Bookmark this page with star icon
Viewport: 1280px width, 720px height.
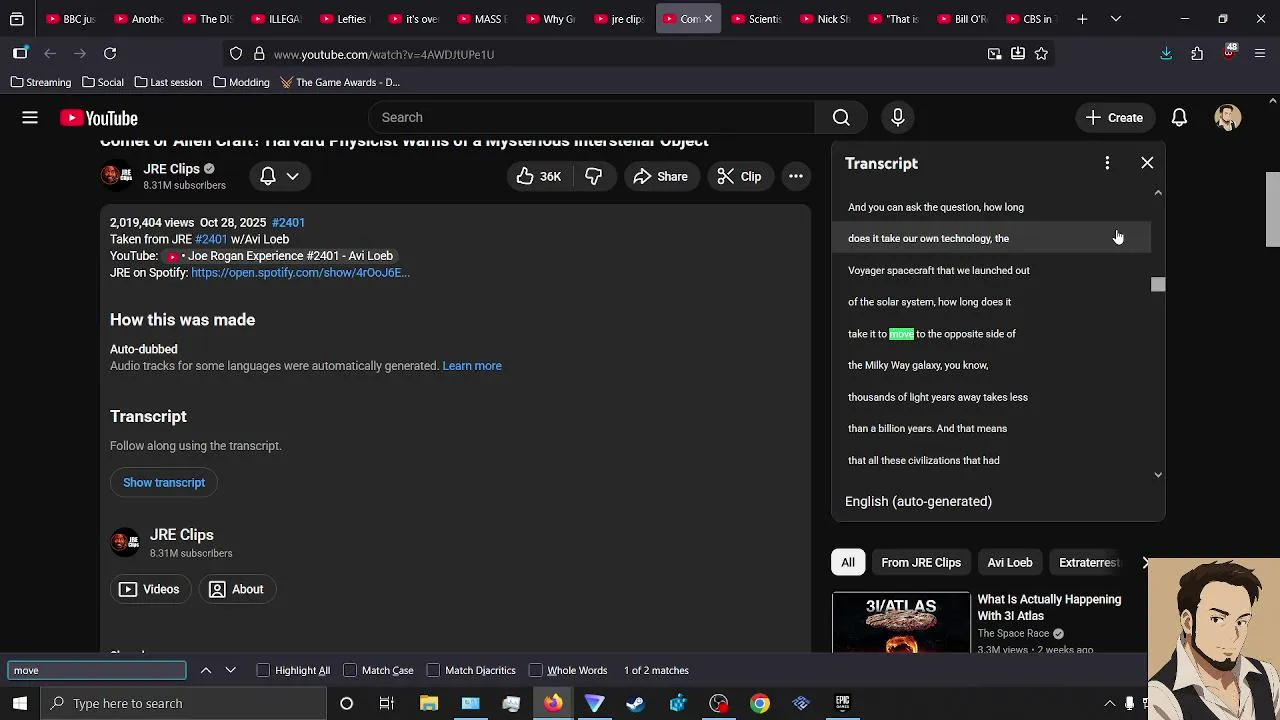(x=1041, y=54)
